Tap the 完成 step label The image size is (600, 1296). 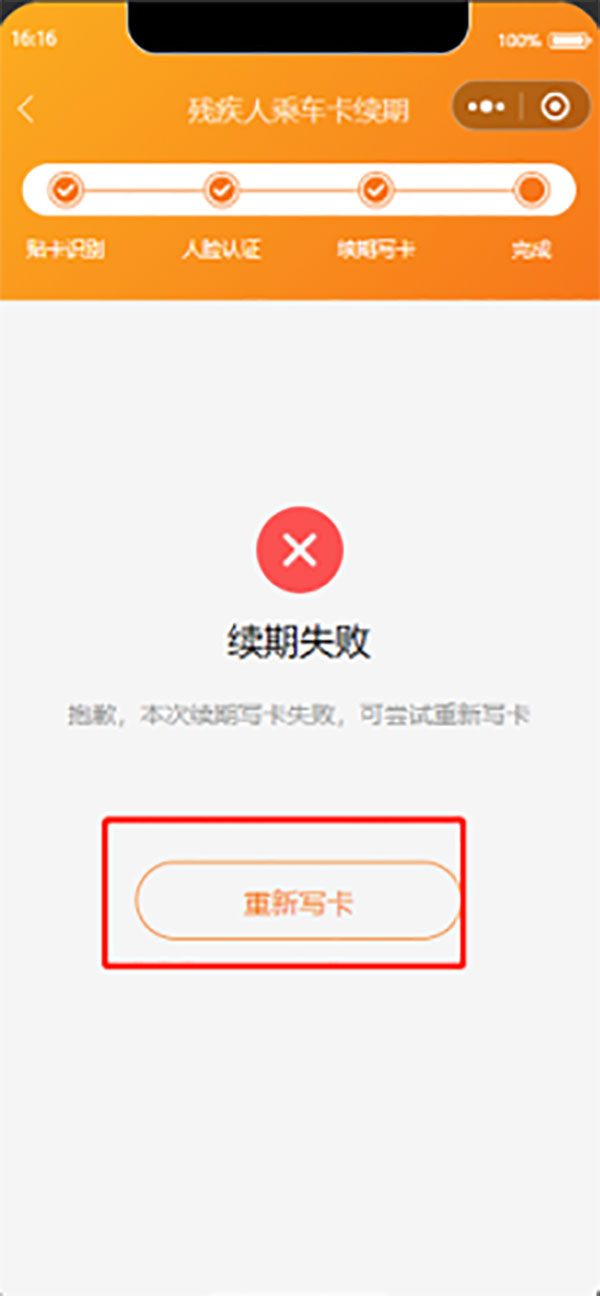pos(531,250)
